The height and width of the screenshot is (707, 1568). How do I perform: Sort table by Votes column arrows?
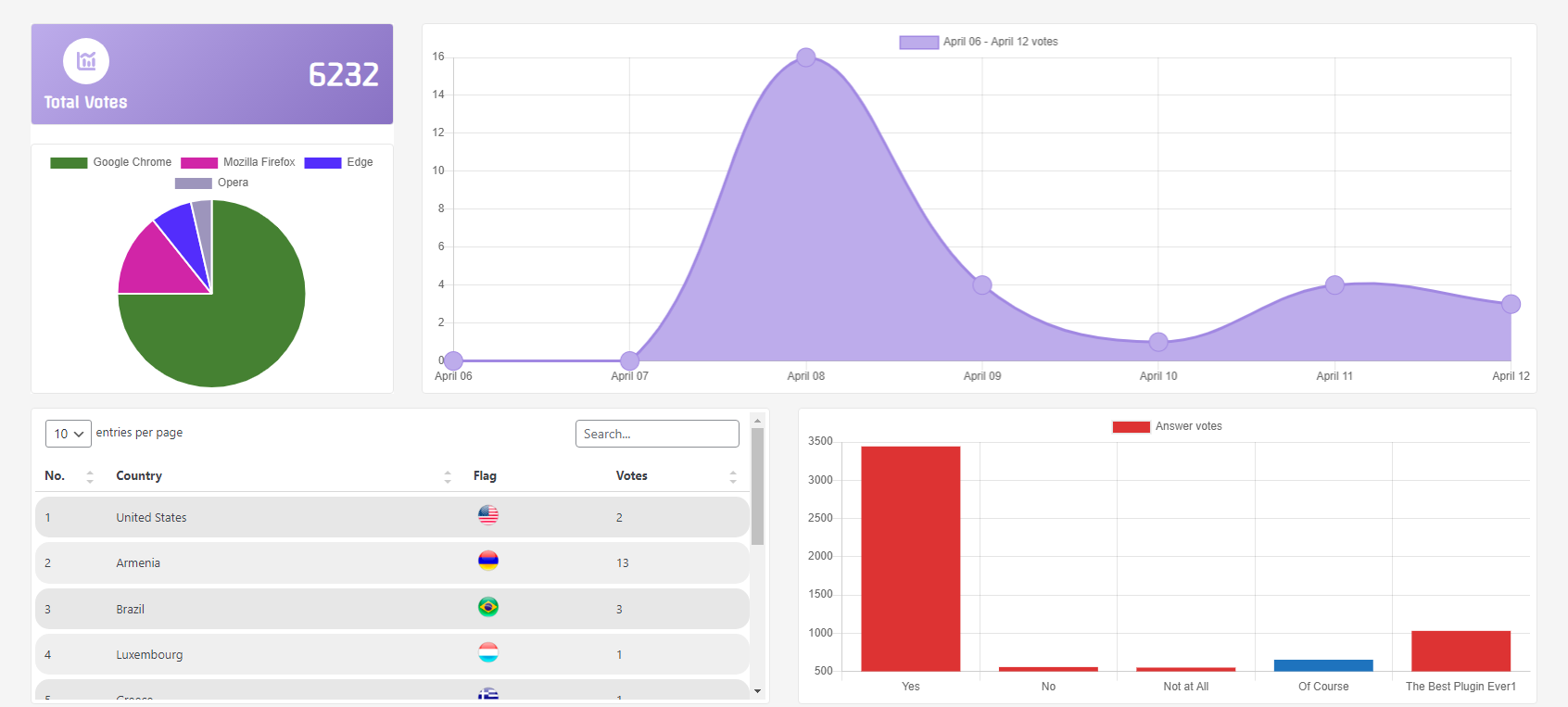[x=733, y=476]
